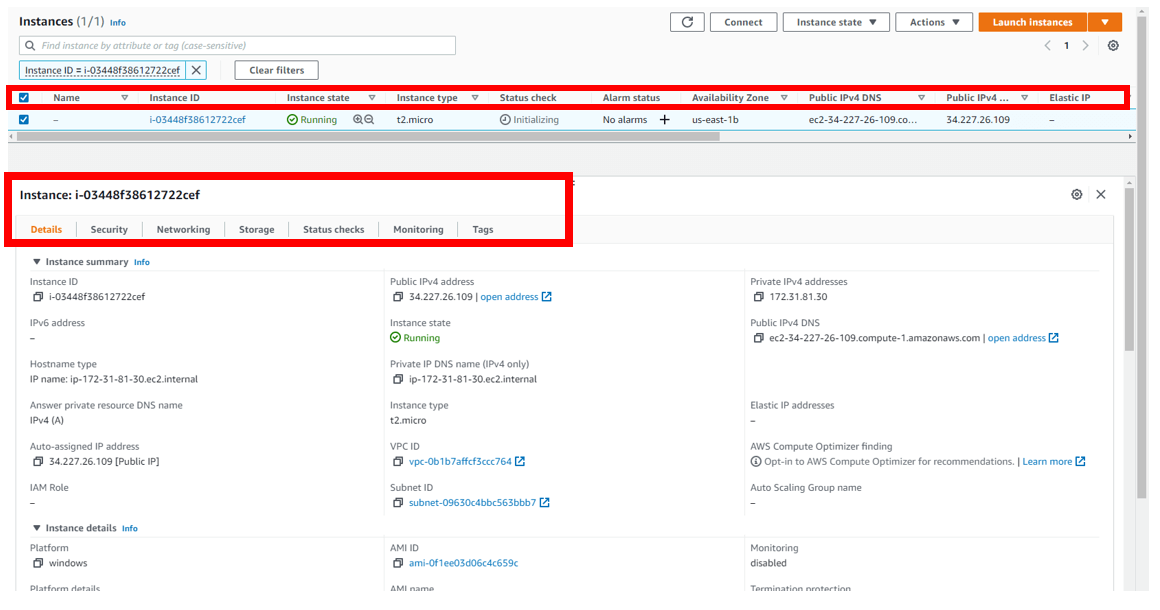
Task: Click horizontal scrollbar under instances table
Action: click(367, 136)
